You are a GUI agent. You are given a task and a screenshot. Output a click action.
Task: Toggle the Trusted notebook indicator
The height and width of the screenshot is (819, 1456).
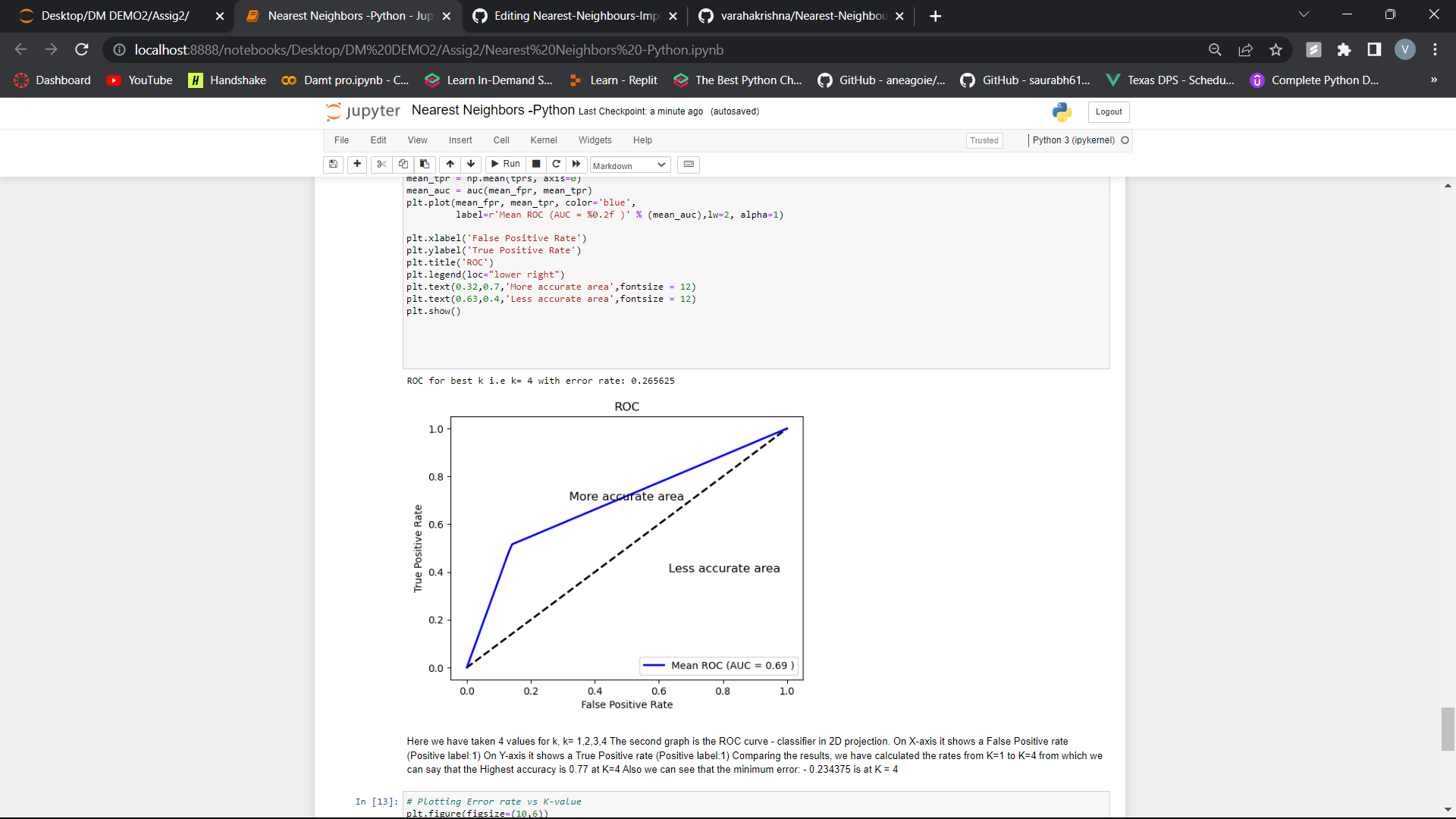coord(984,140)
